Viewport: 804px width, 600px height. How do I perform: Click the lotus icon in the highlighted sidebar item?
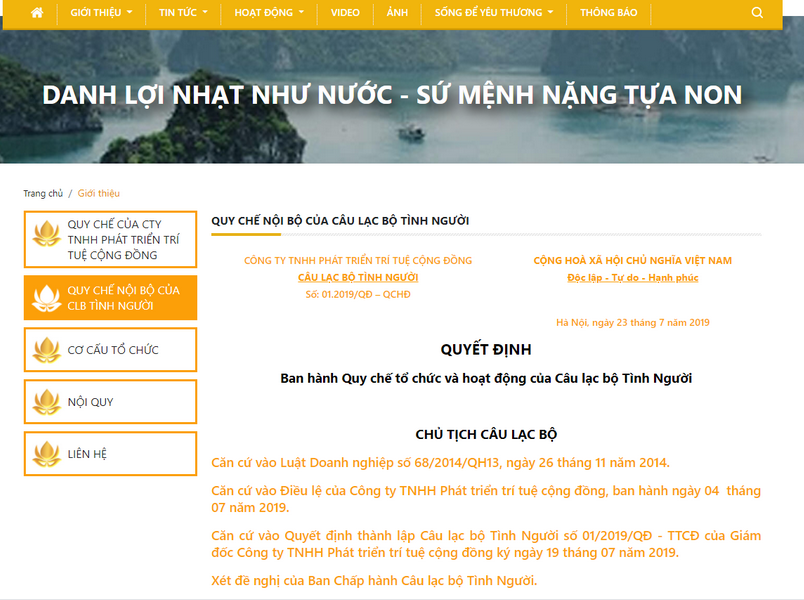coord(45,297)
